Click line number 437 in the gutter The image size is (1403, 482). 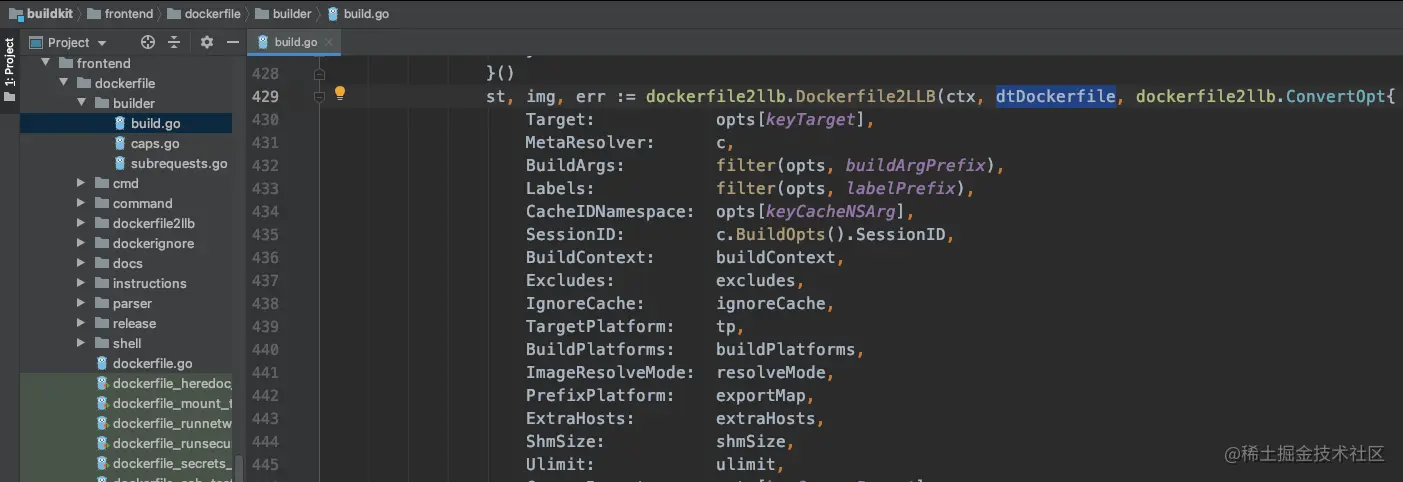point(265,280)
